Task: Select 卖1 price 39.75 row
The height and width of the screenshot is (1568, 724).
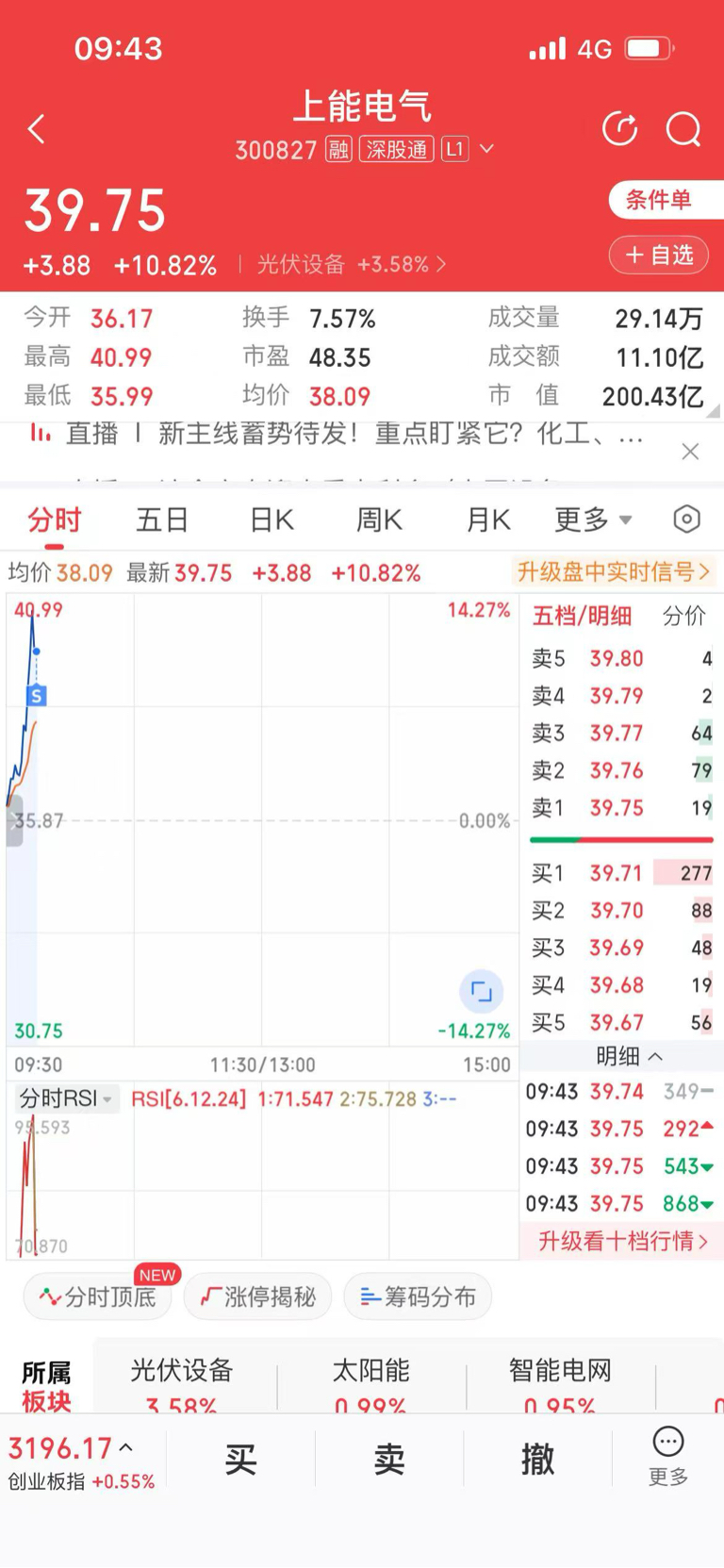Action: 622,808
